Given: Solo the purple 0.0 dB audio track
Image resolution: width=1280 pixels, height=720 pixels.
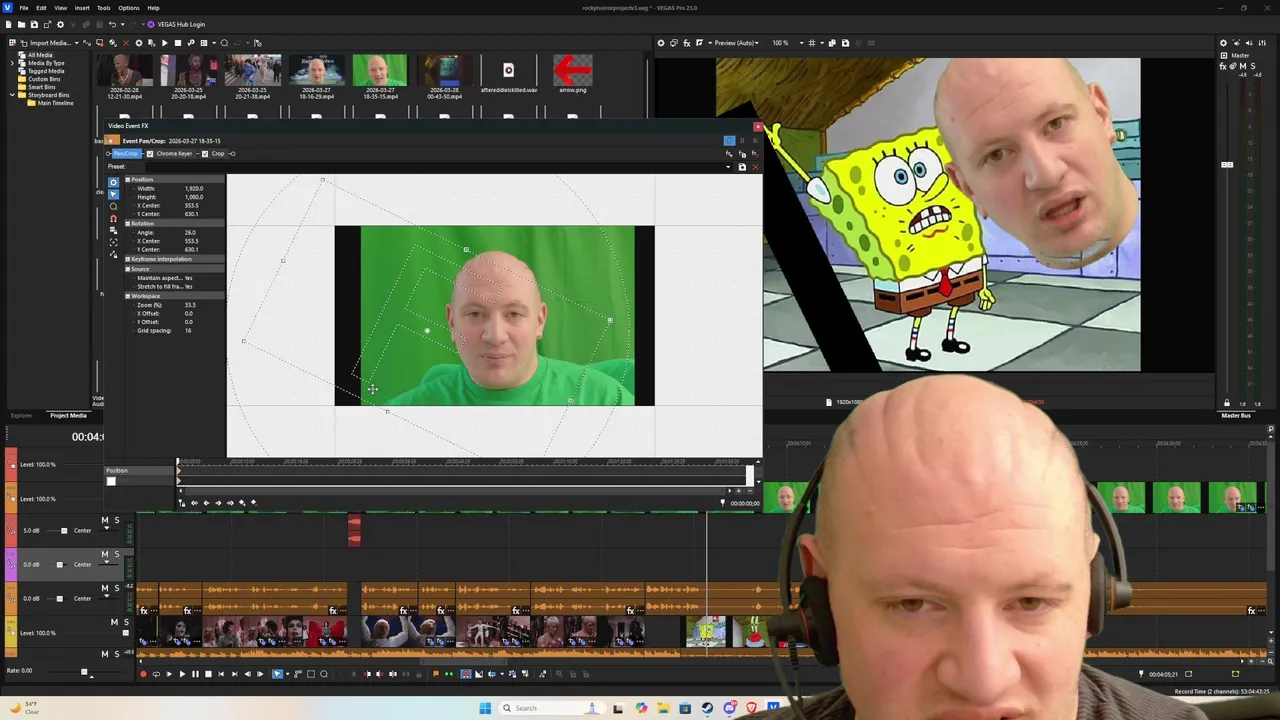Looking at the screenshot, I should 116,554.
